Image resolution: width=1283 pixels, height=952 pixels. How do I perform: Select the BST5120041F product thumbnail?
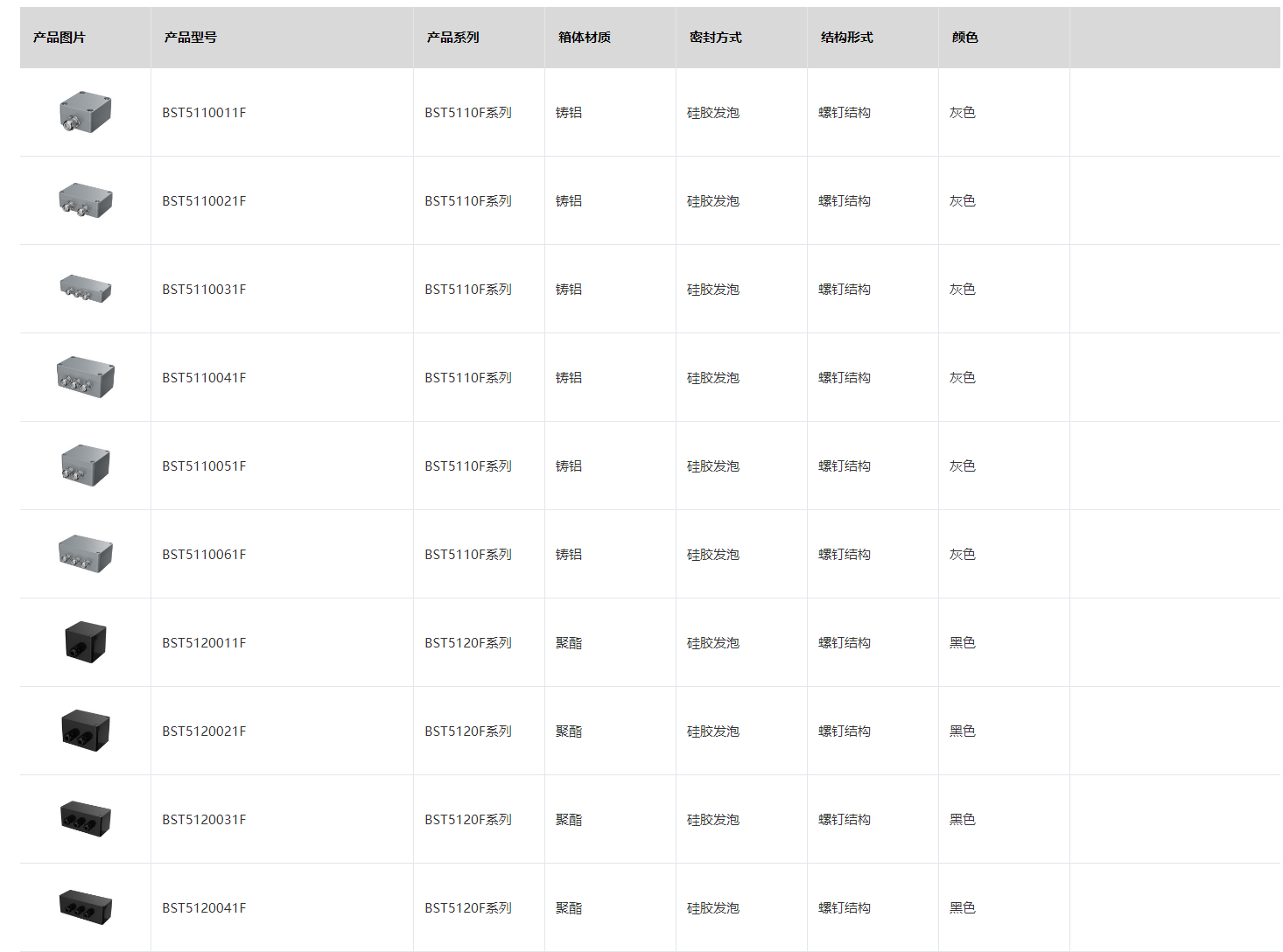click(85, 907)
